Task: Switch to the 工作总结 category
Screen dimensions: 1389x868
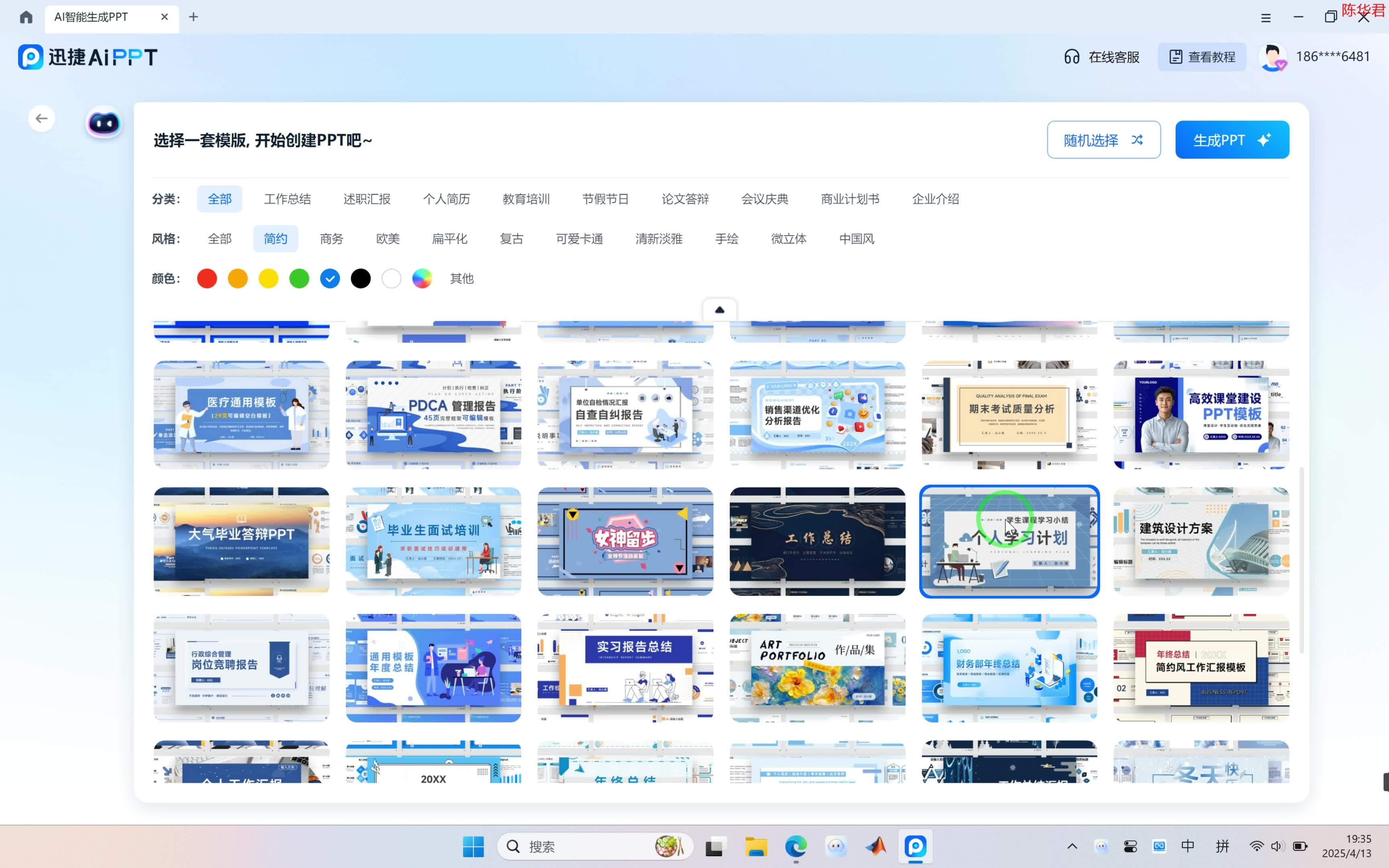Action: [287, 199]
